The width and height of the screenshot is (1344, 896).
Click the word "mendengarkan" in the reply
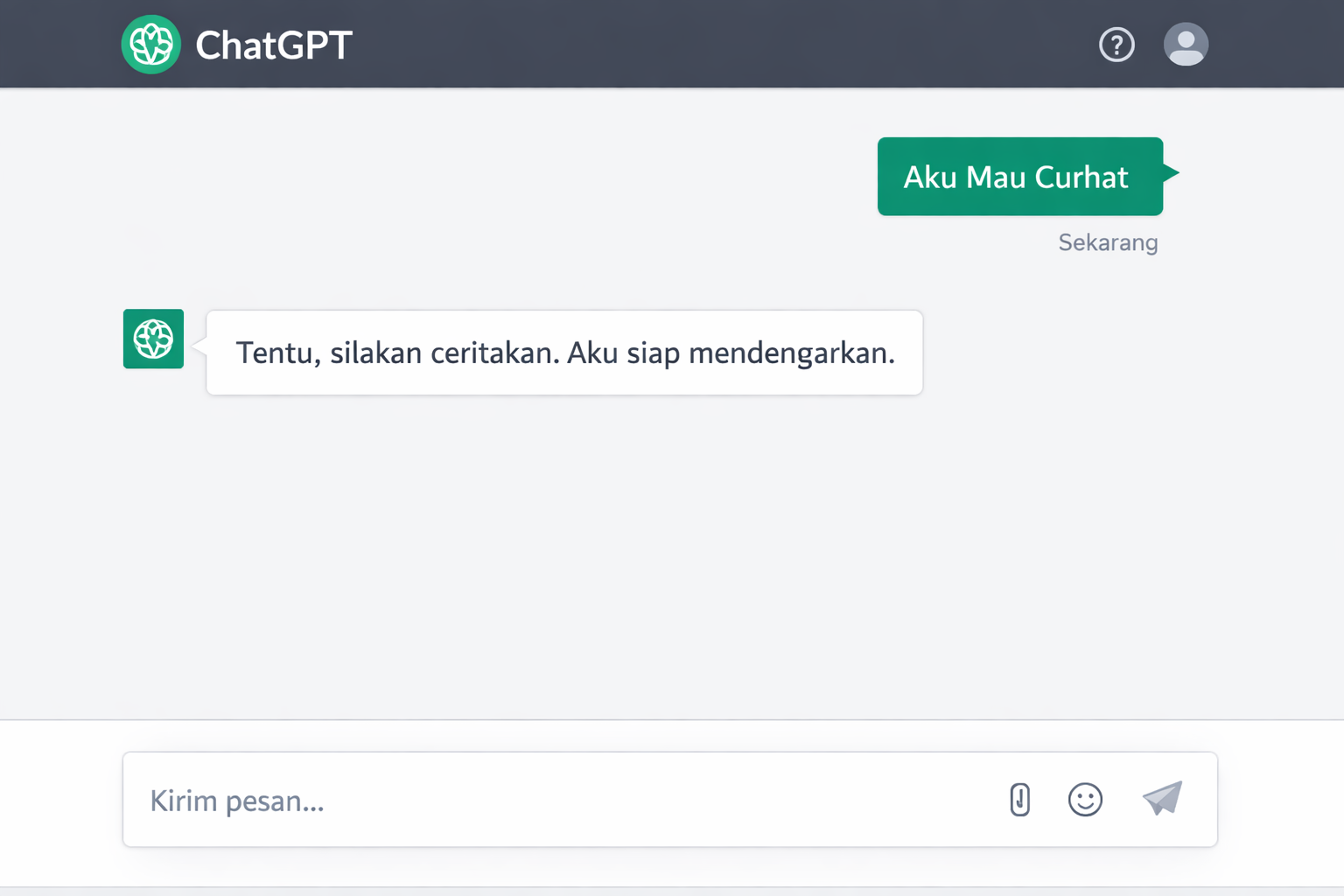coord(790,353)
